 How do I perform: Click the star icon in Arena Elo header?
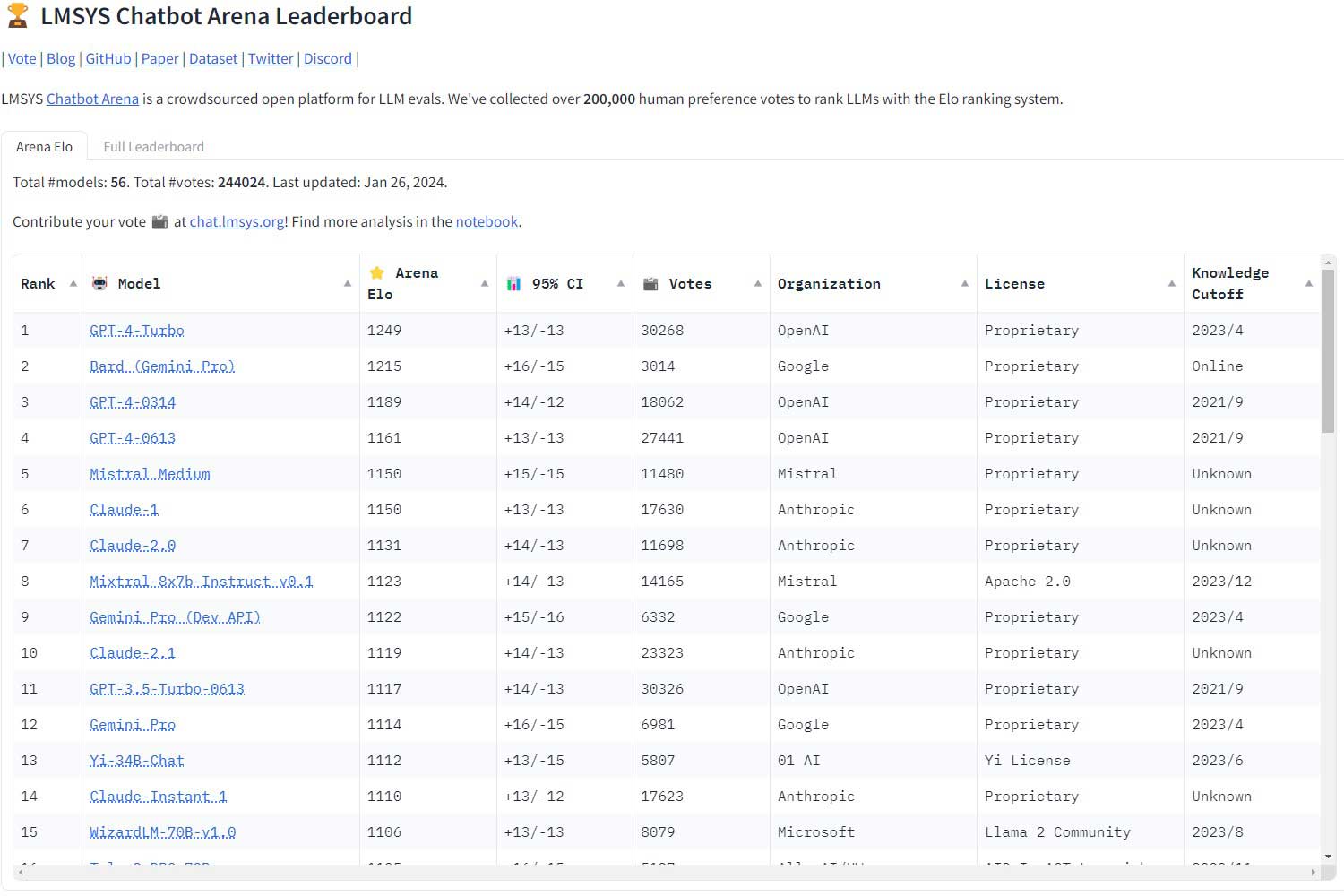(376, 272)
